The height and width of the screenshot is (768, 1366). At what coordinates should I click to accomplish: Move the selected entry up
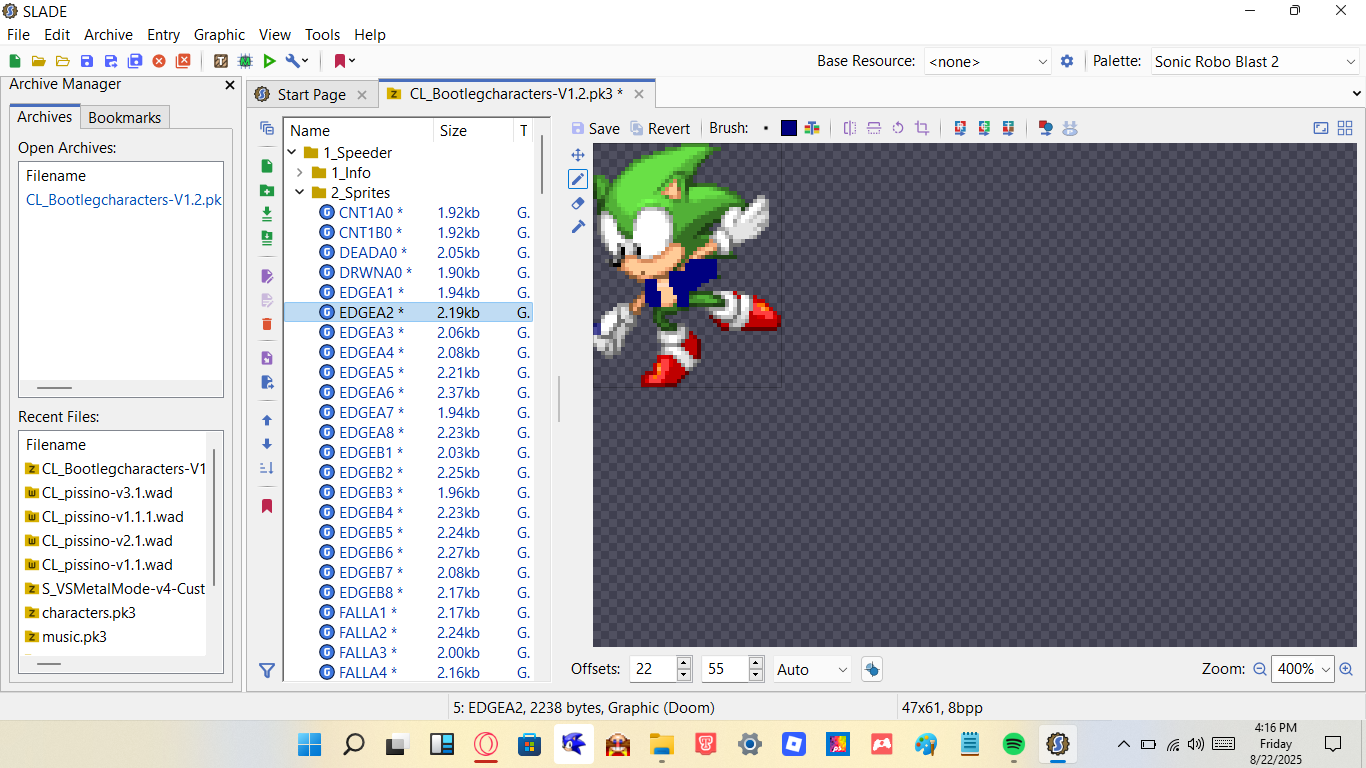click(x=267, y=420)
